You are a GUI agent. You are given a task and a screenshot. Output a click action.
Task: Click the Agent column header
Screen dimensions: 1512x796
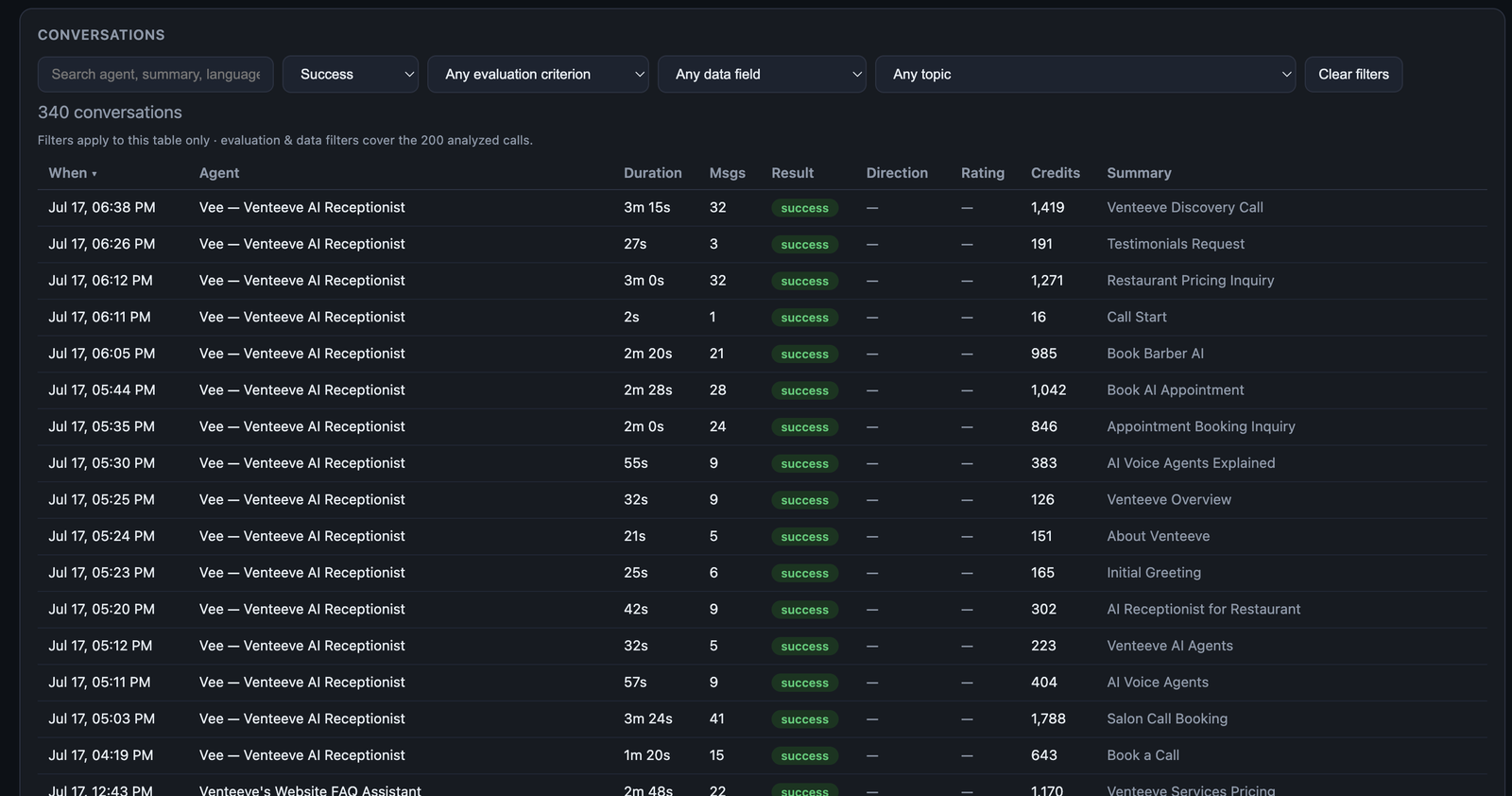pos(219,173)
